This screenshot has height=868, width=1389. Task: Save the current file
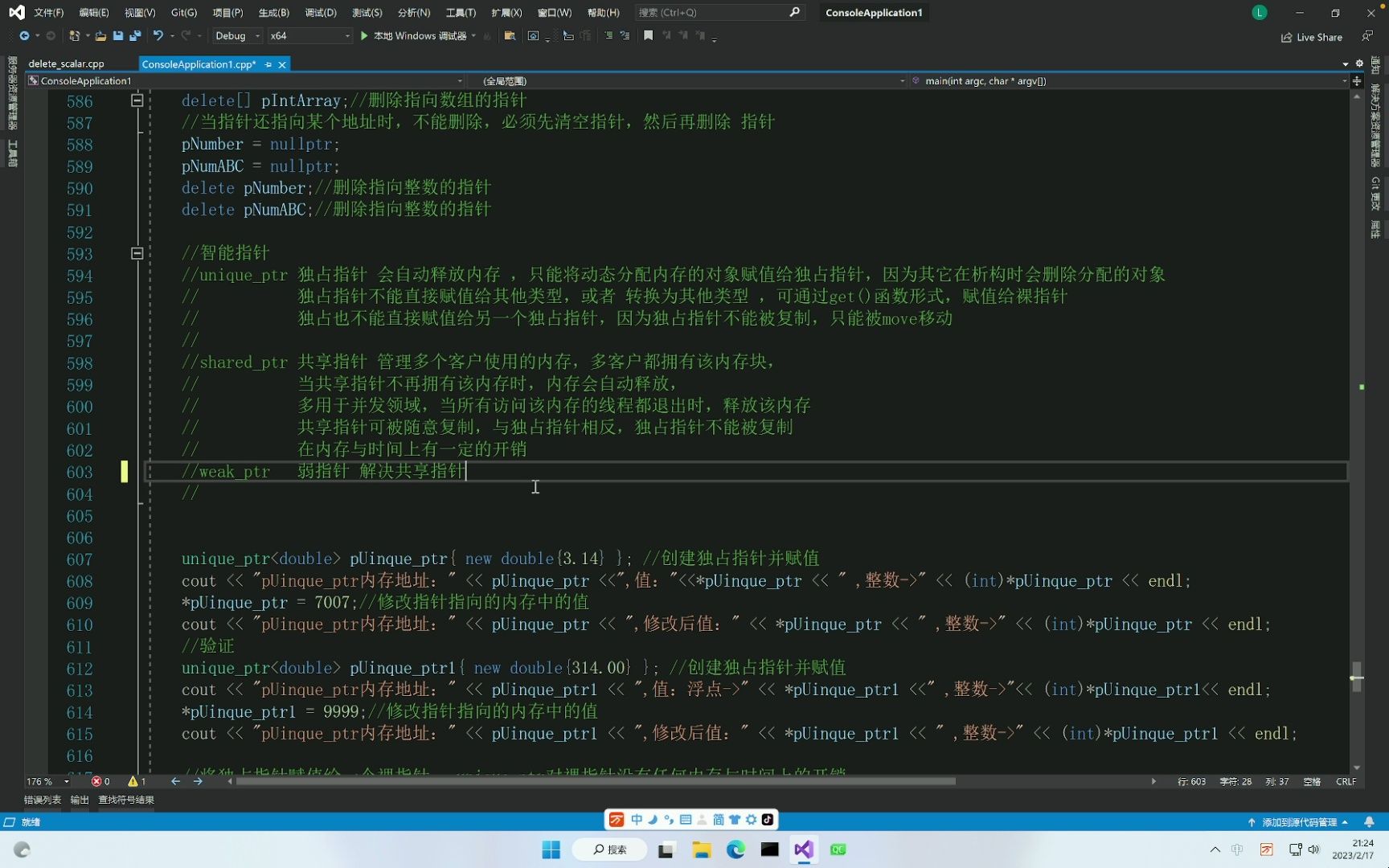117,35
